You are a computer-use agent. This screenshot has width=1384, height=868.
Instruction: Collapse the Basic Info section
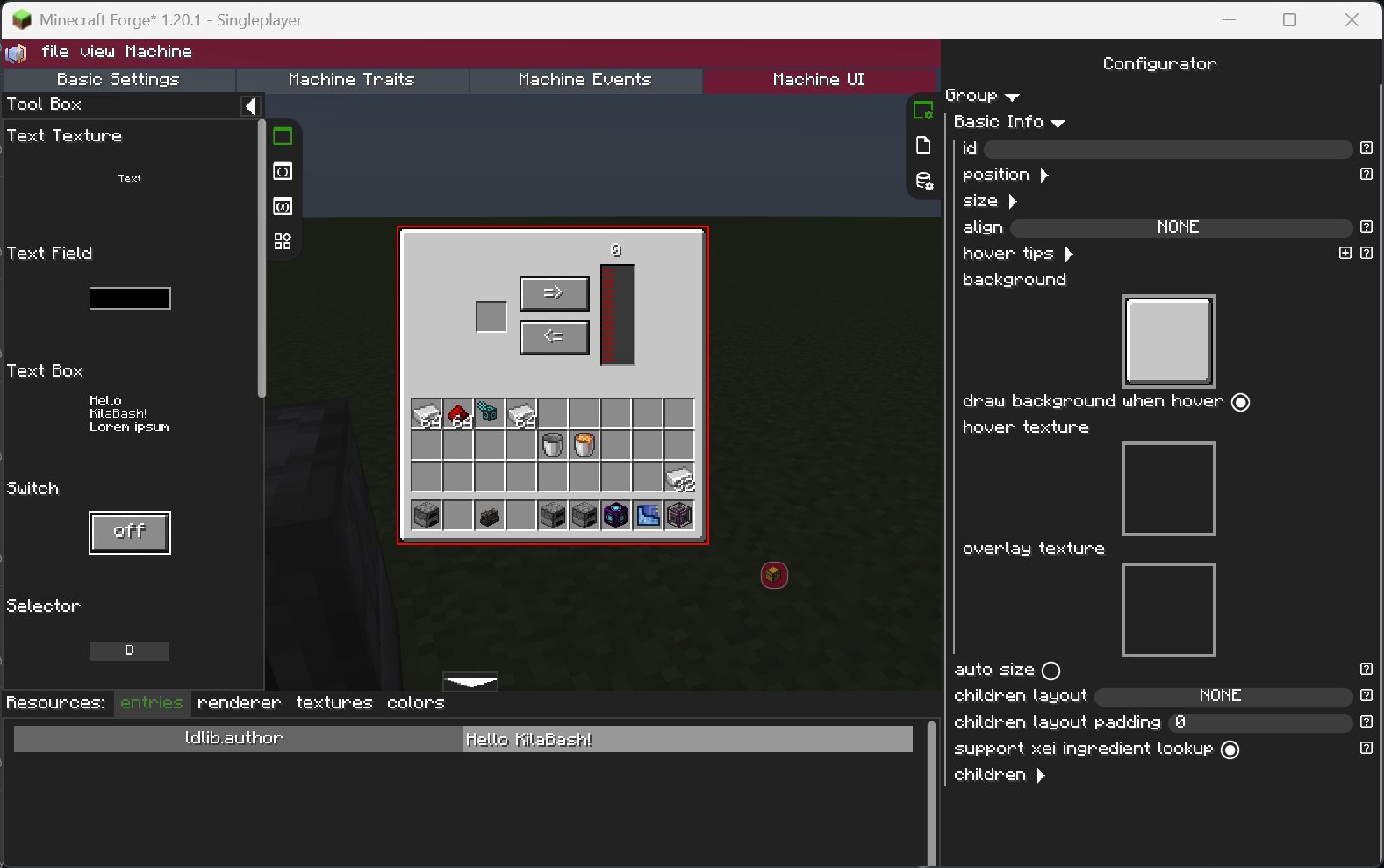tap(1058, 123)
